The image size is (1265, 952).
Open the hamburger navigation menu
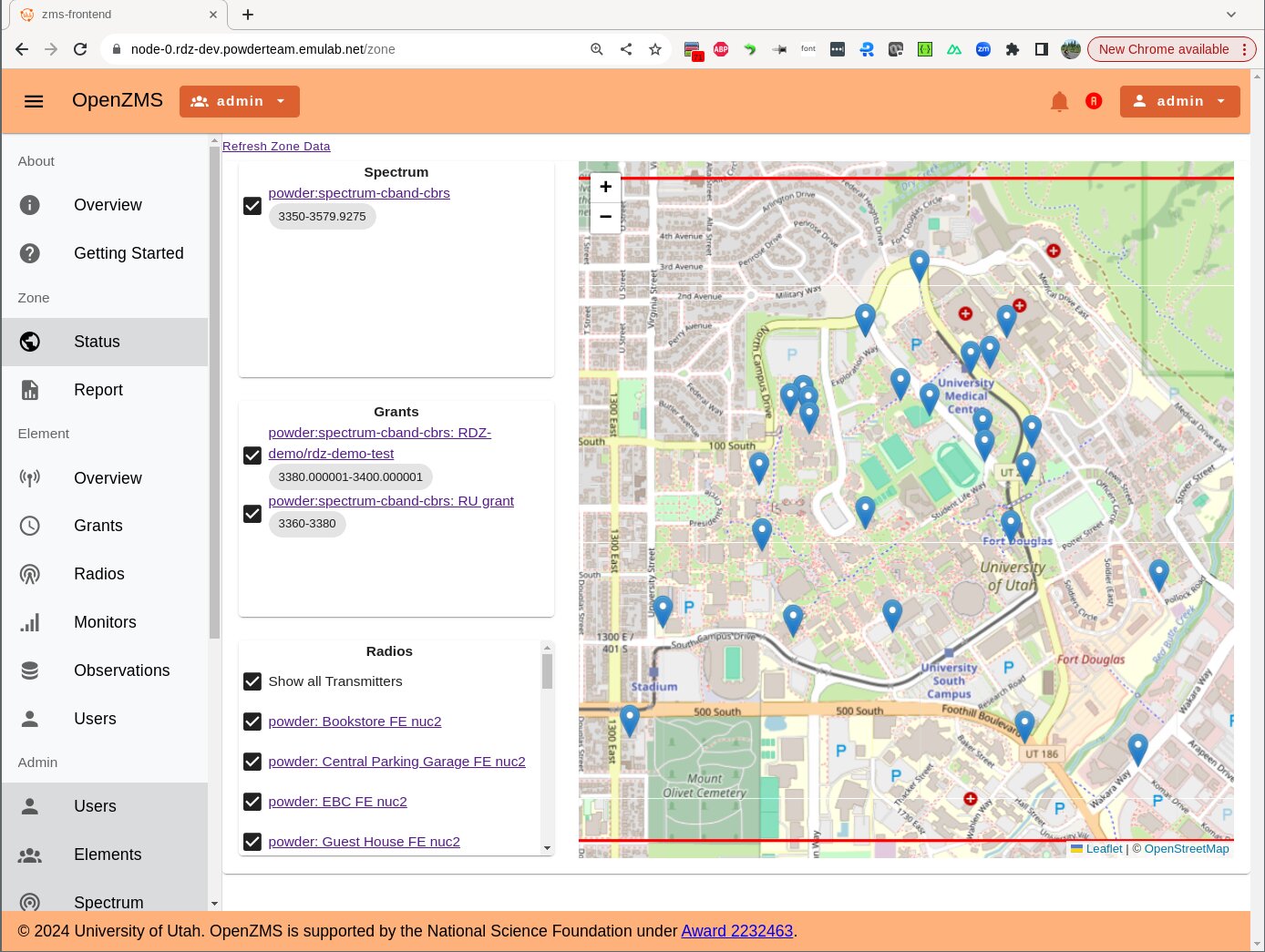pos(34,101)
